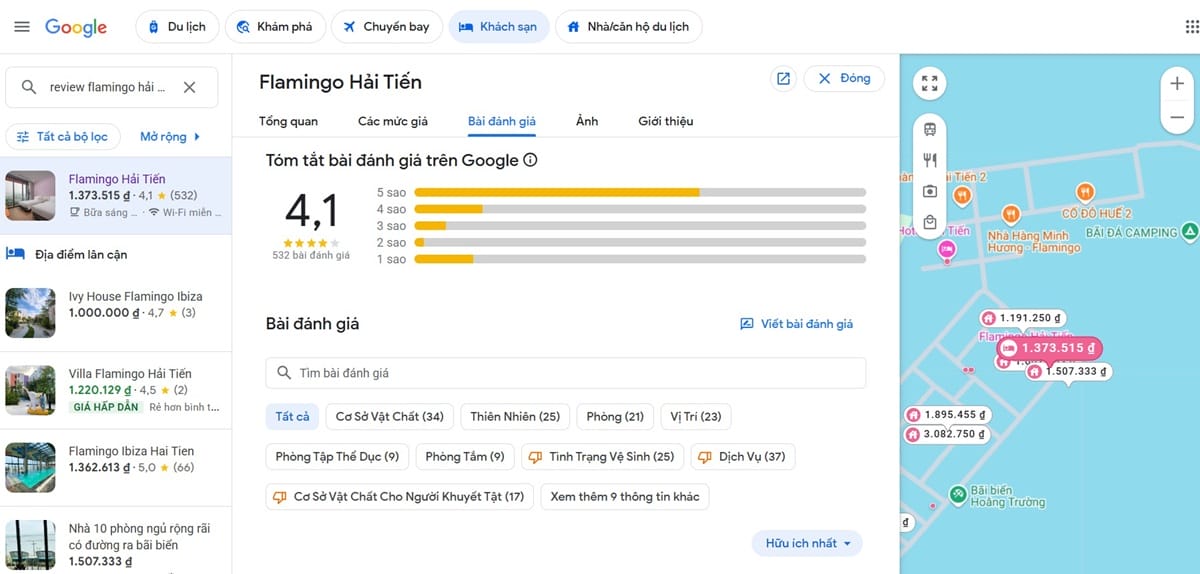The height and width of the screenshot is (574, 1200).
Task: Filter reviews by Phòng Tắm (9)
Action: (465, 457)
